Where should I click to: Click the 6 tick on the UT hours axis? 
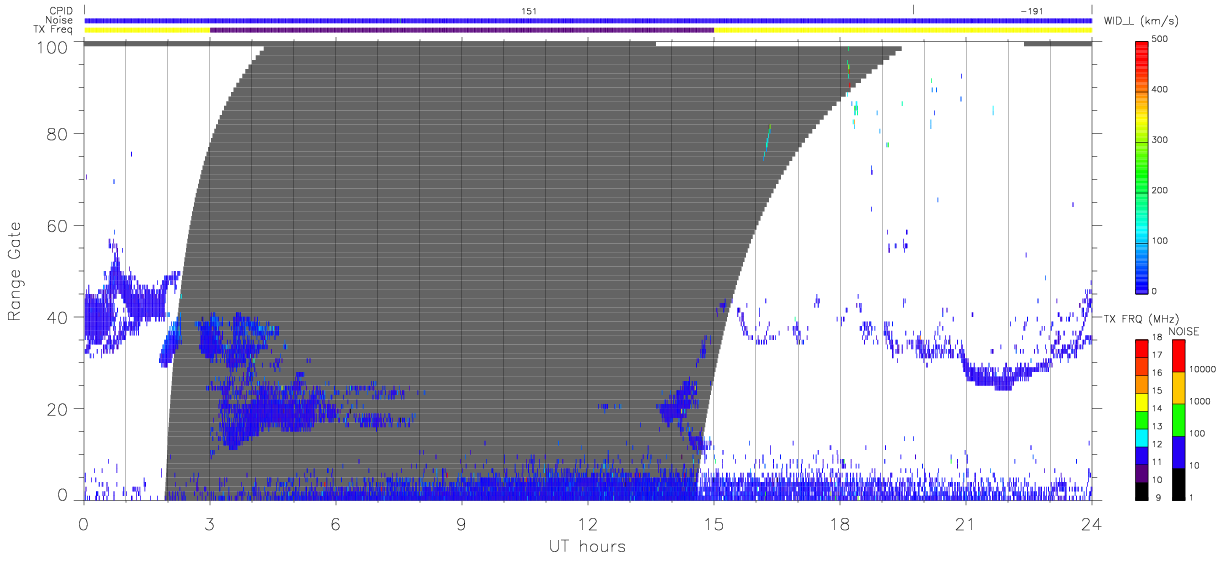(336, 523)
